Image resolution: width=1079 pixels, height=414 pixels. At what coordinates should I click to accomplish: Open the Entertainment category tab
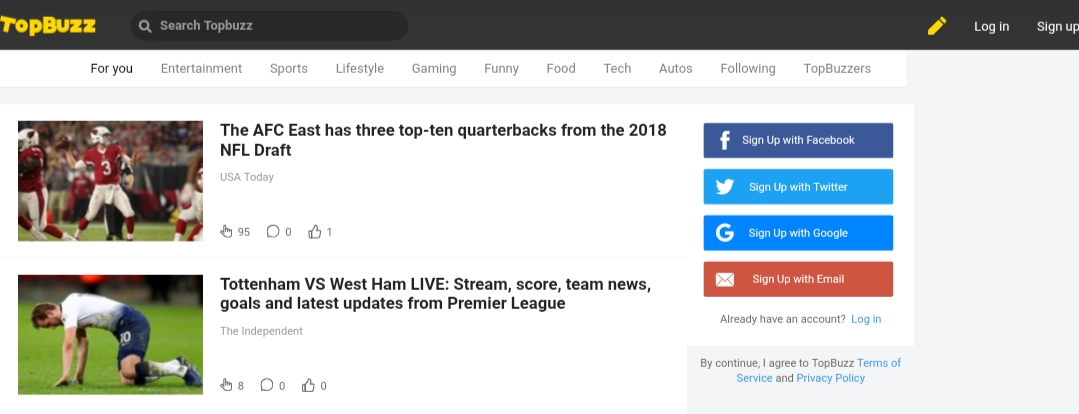tap(202, 69)
